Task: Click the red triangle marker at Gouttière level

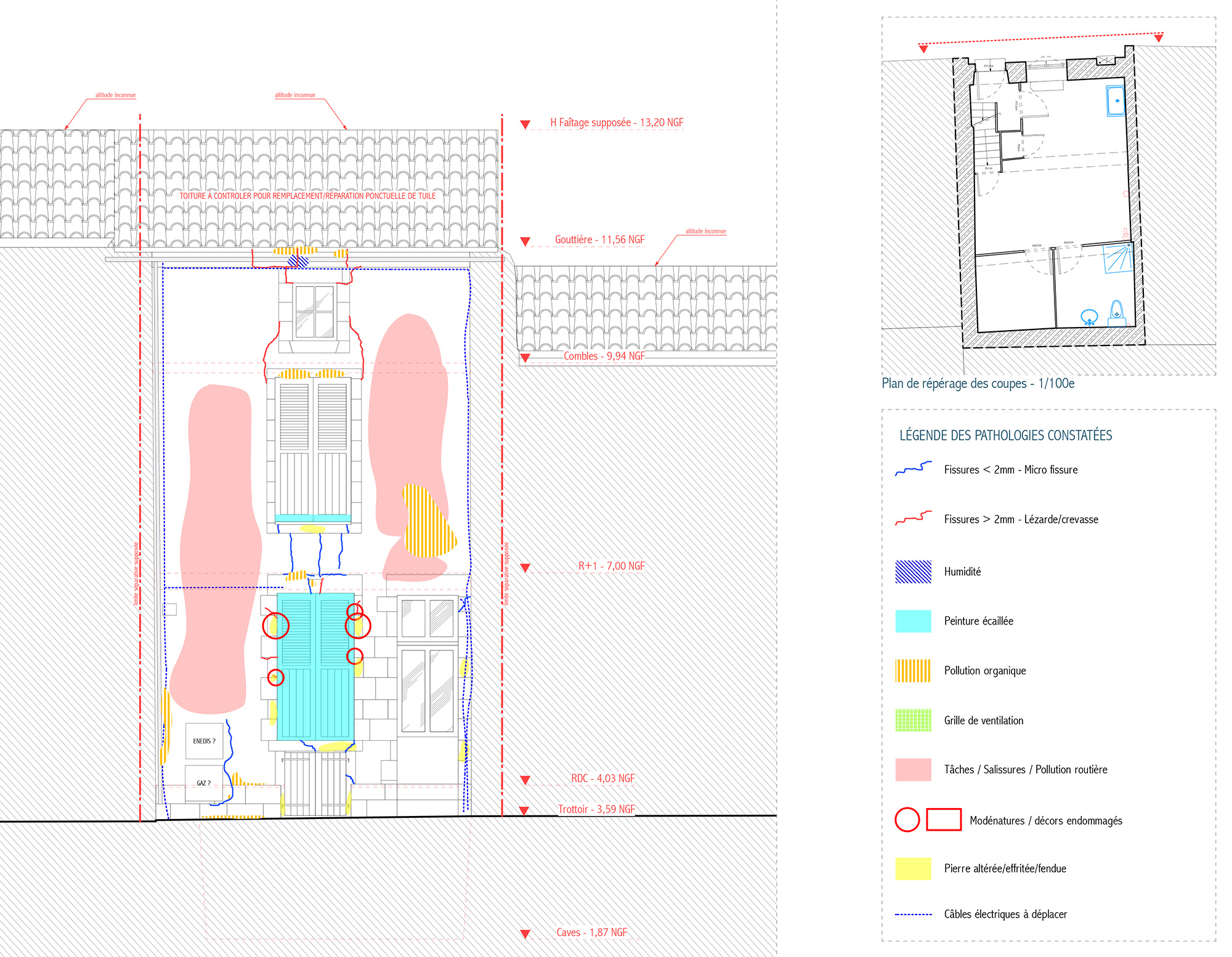Action: [x=525, y=241]
